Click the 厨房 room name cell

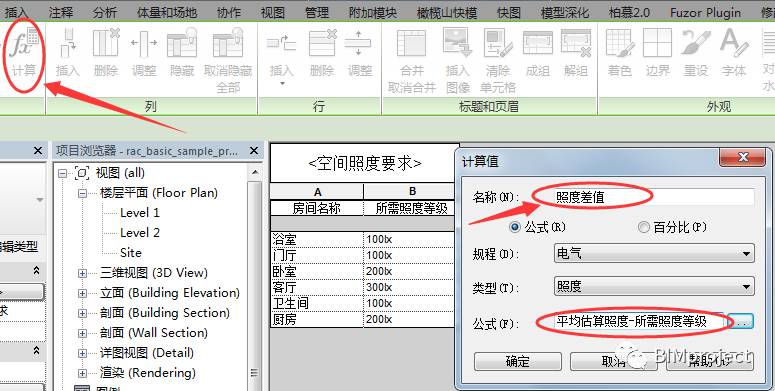317,319
